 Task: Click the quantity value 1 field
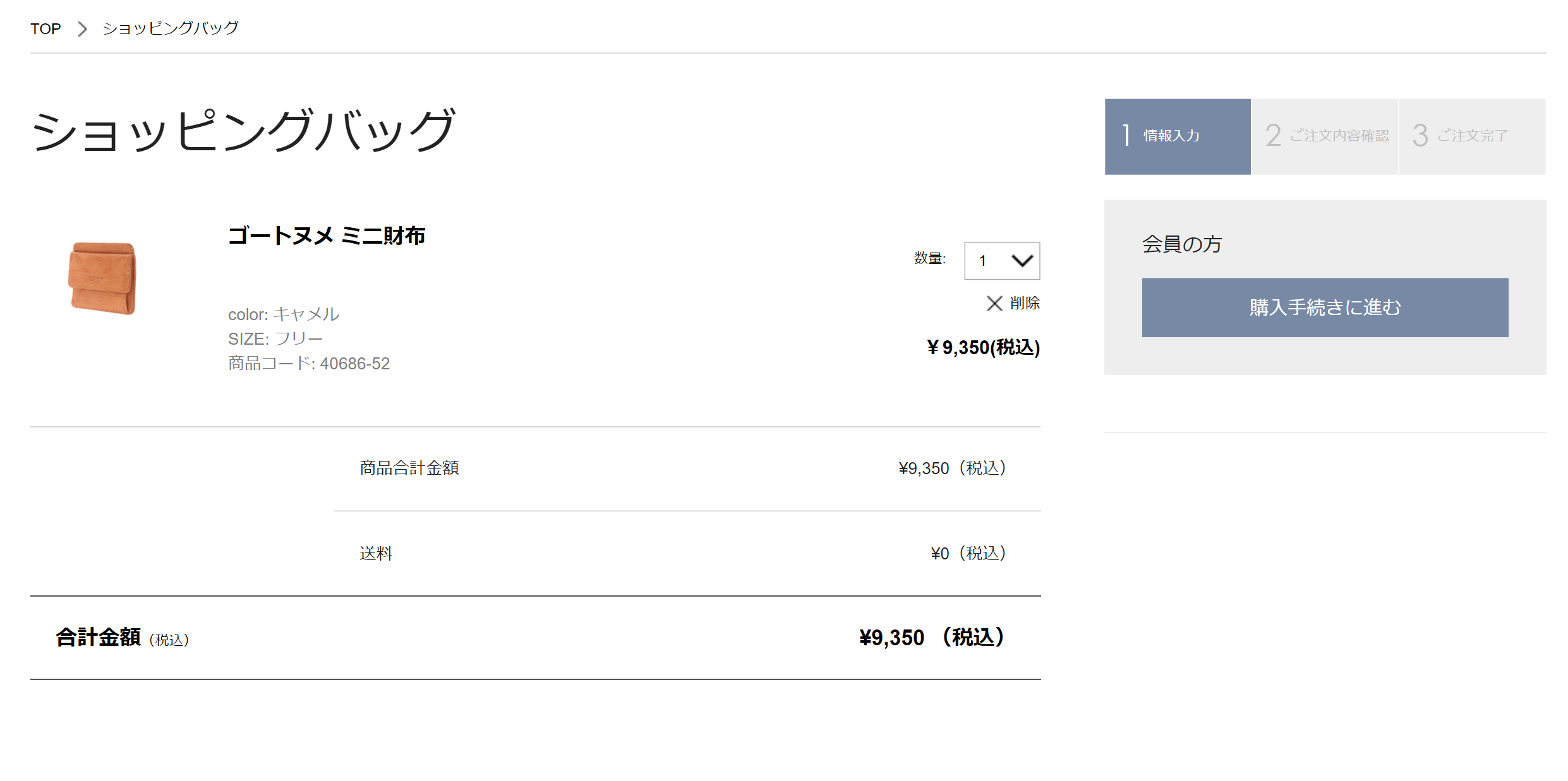click(x=1002, y=261)
